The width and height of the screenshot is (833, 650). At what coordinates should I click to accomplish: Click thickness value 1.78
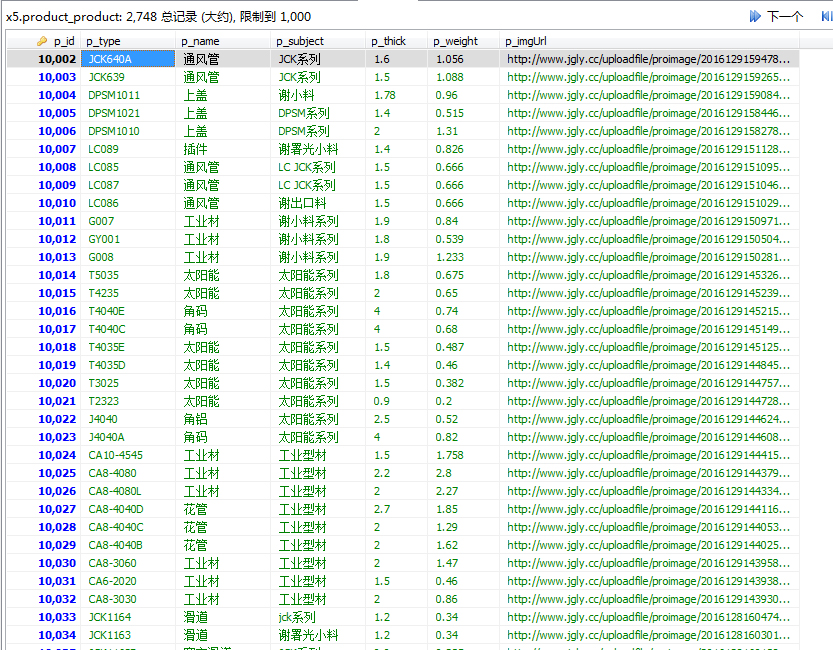[x=396, y=95]
